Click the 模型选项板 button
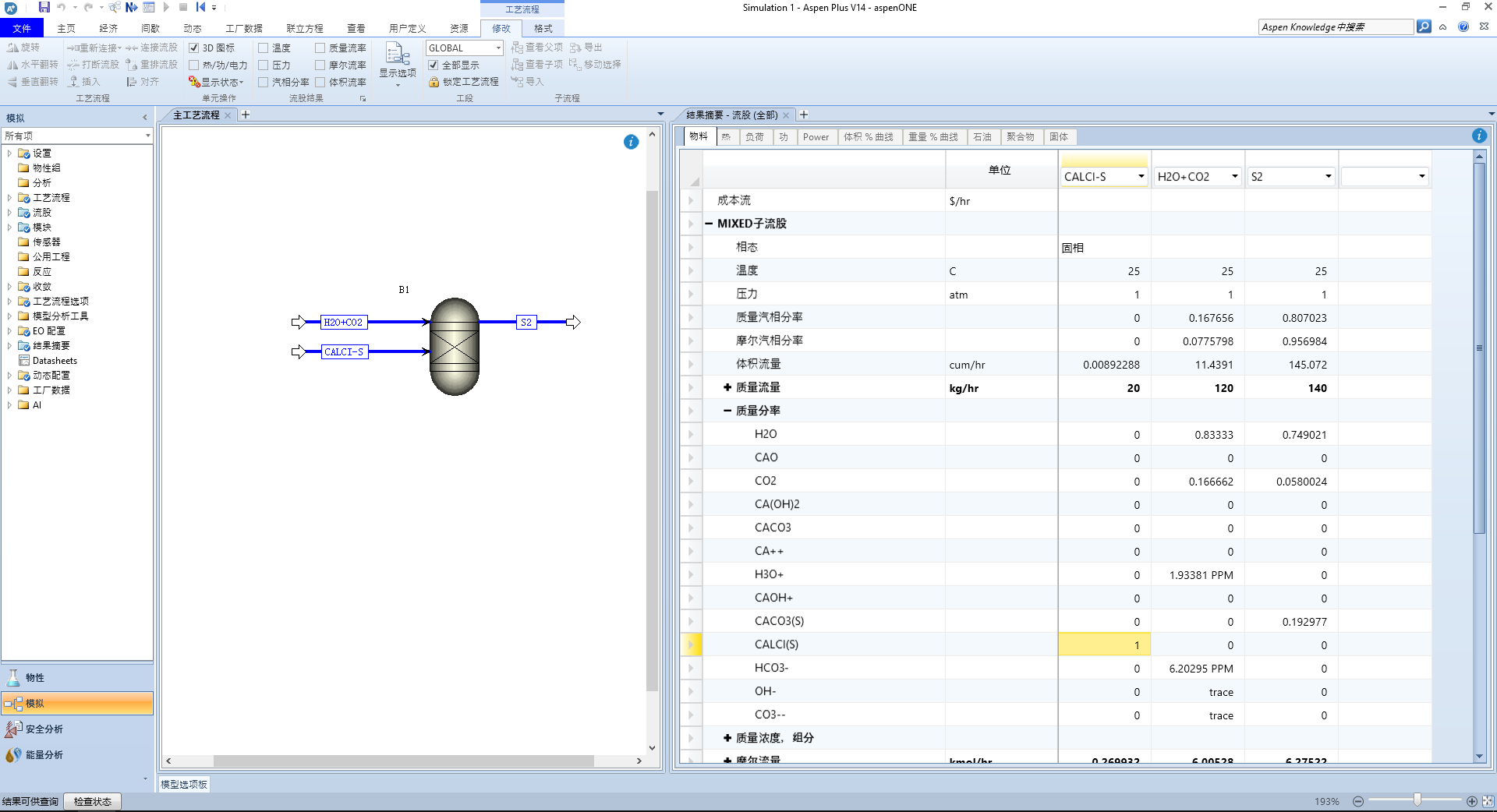The width and height of the screenshot is (1497, 812). tap(184, 785)
